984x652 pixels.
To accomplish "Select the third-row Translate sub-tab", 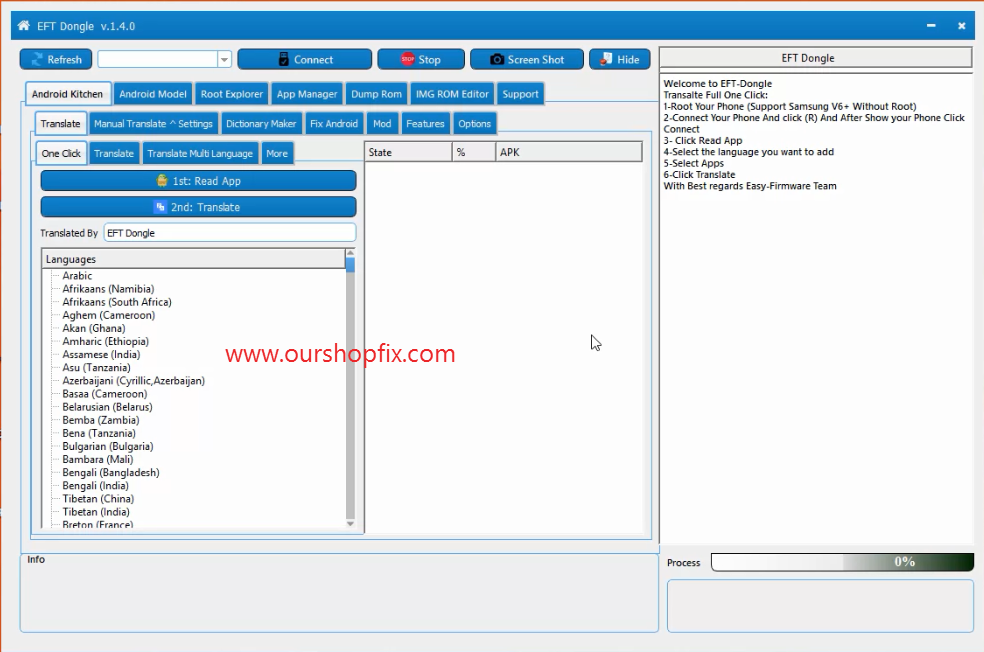I will coord(114,153).
